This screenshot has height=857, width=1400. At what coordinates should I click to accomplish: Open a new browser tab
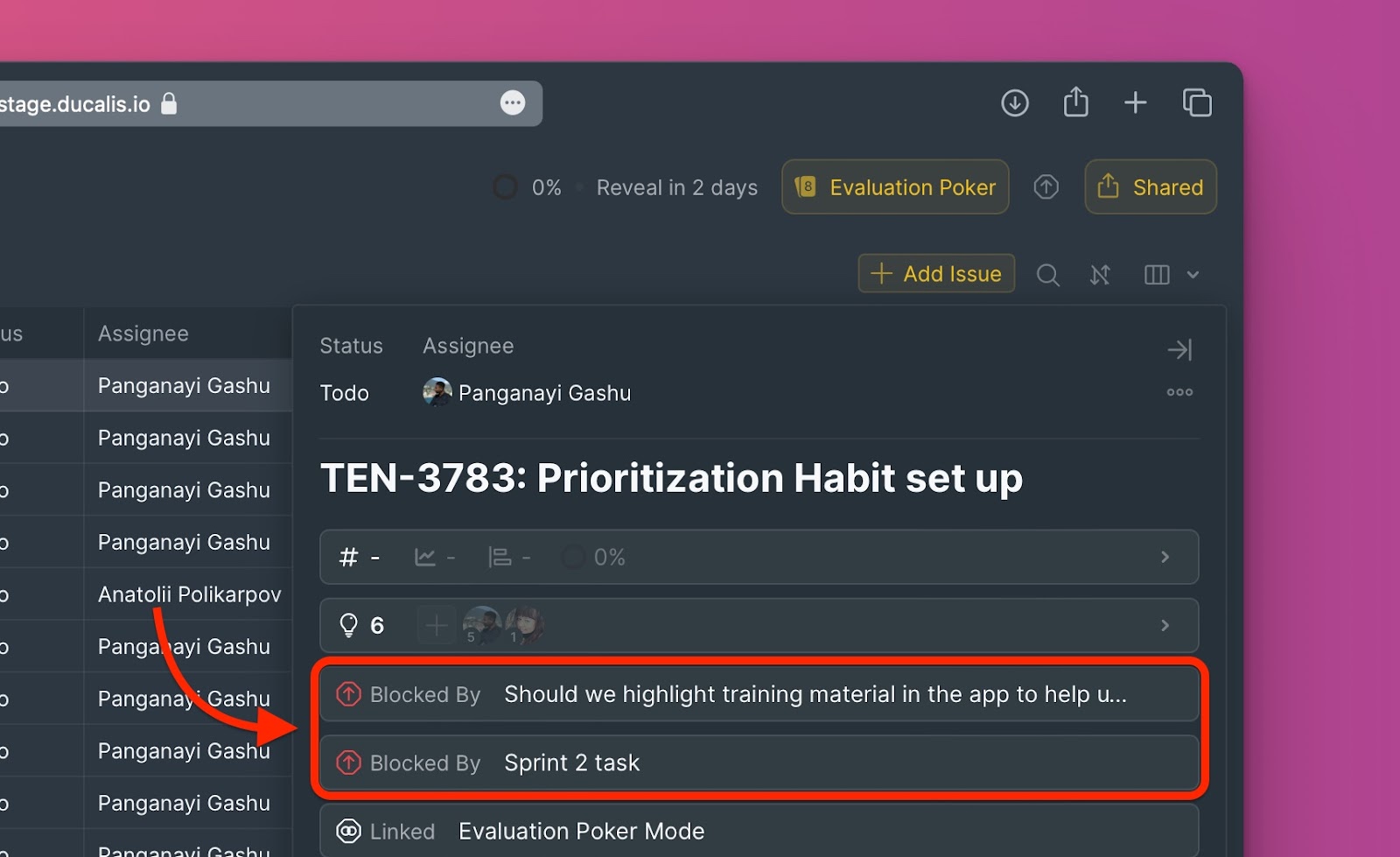click(1135, 103)
